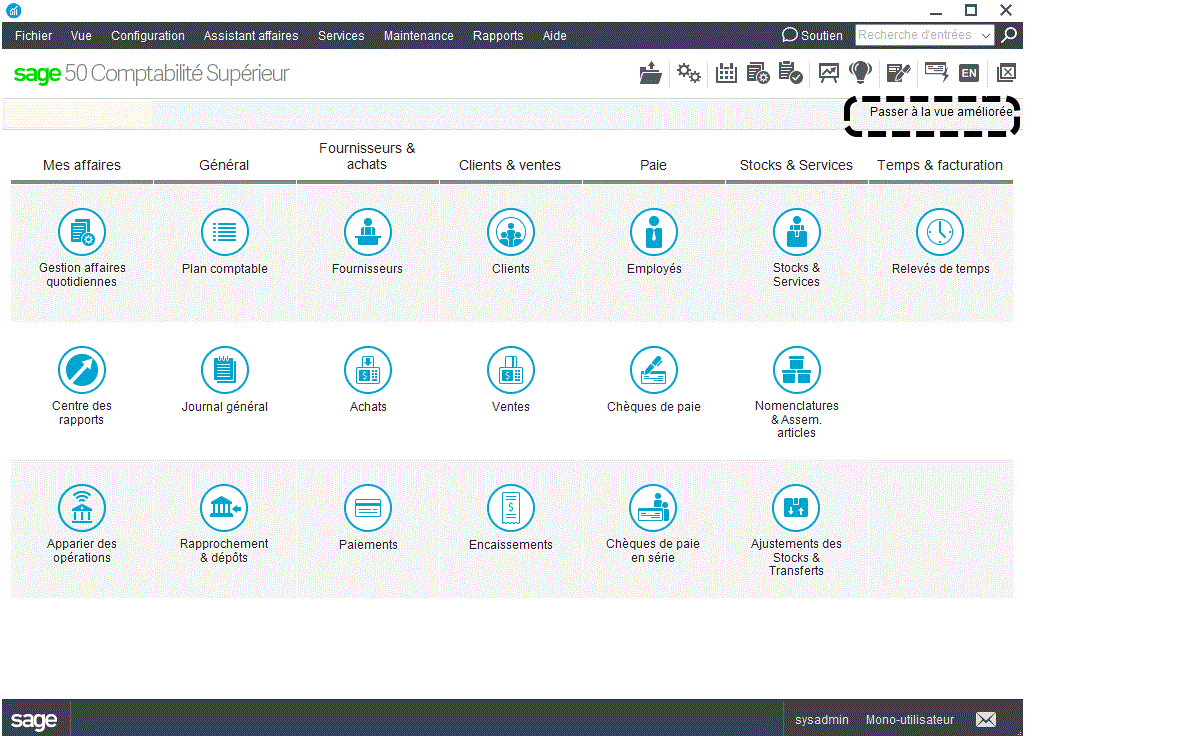Screen dimensions: 1184x736
Task: Click the cheque with lightning bolt icon
Action: click(936, 72)
